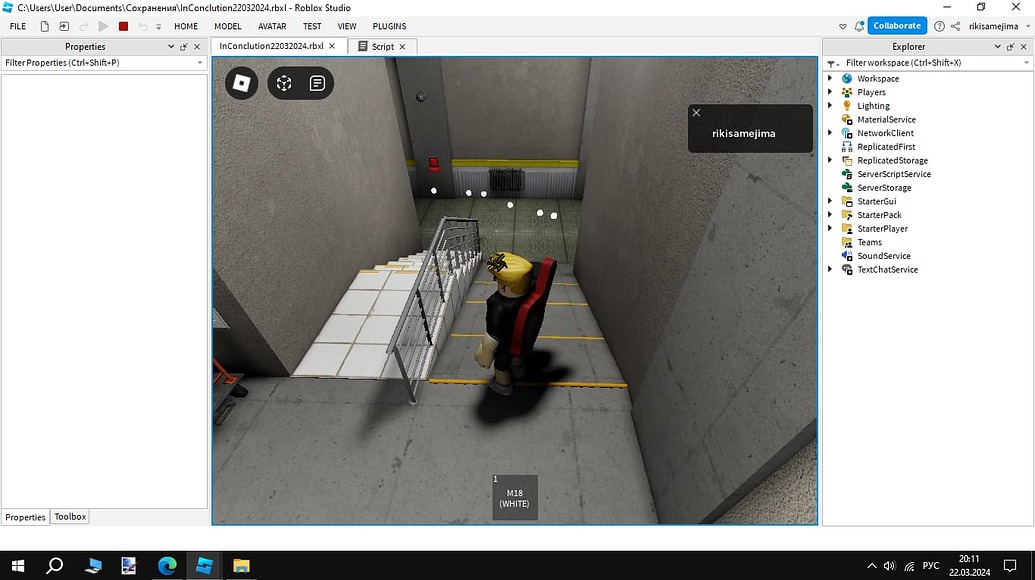Click the ServerScriptService icon in Explorer
This screenshot has height=580, width=1035.
(x=847, y=173)
